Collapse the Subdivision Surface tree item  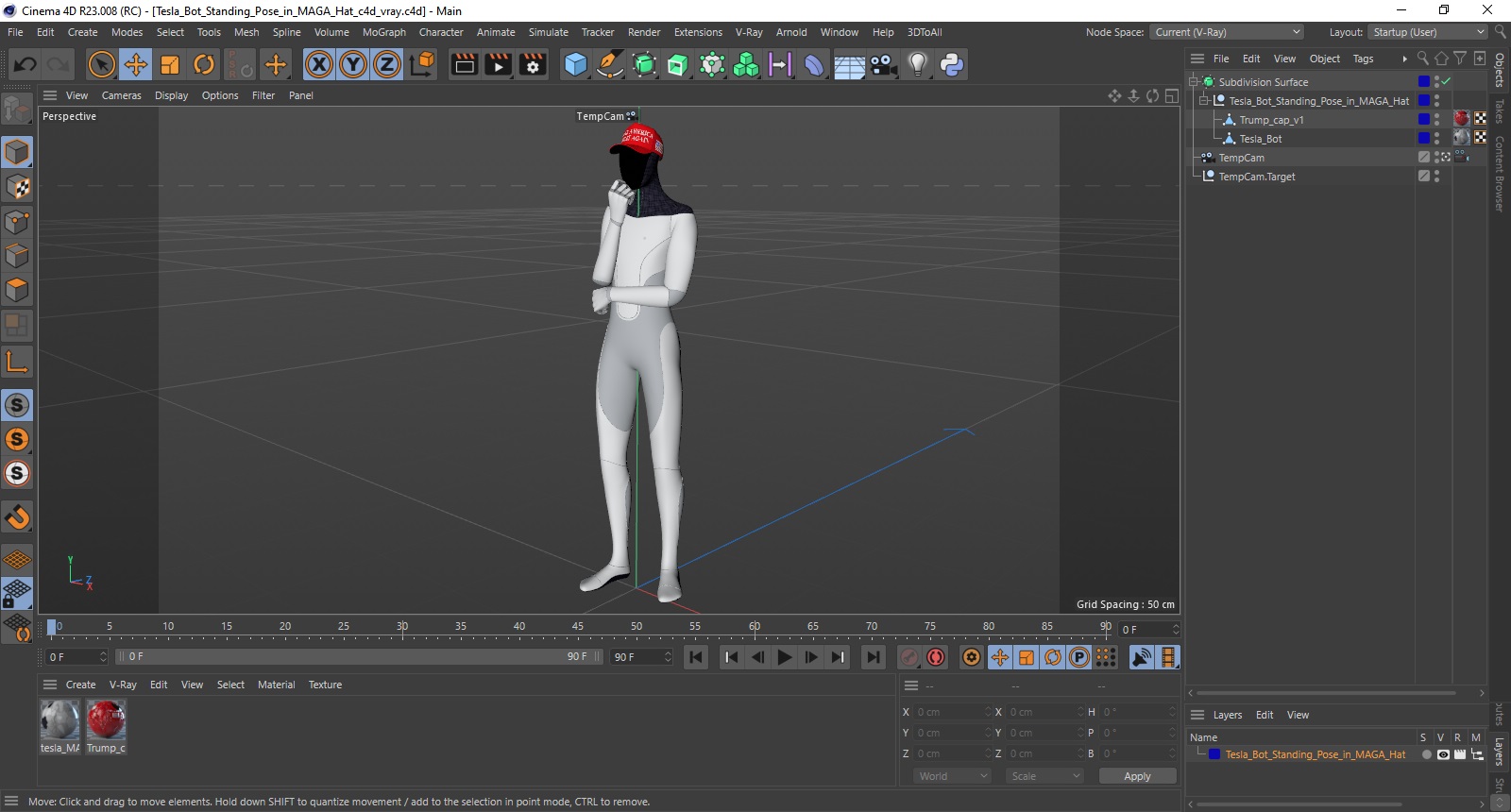tap(1194, 82)
